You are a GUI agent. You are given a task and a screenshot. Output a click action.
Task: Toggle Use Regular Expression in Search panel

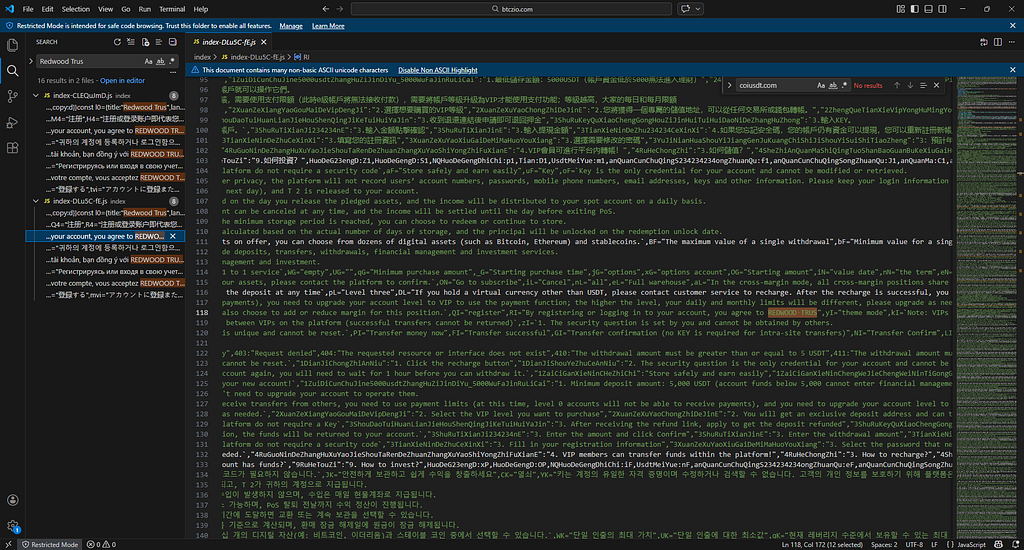coord(172,61)
